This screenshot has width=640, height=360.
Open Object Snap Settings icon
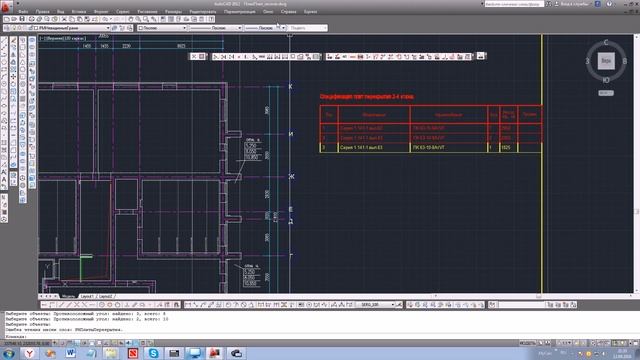coord(176,305)
